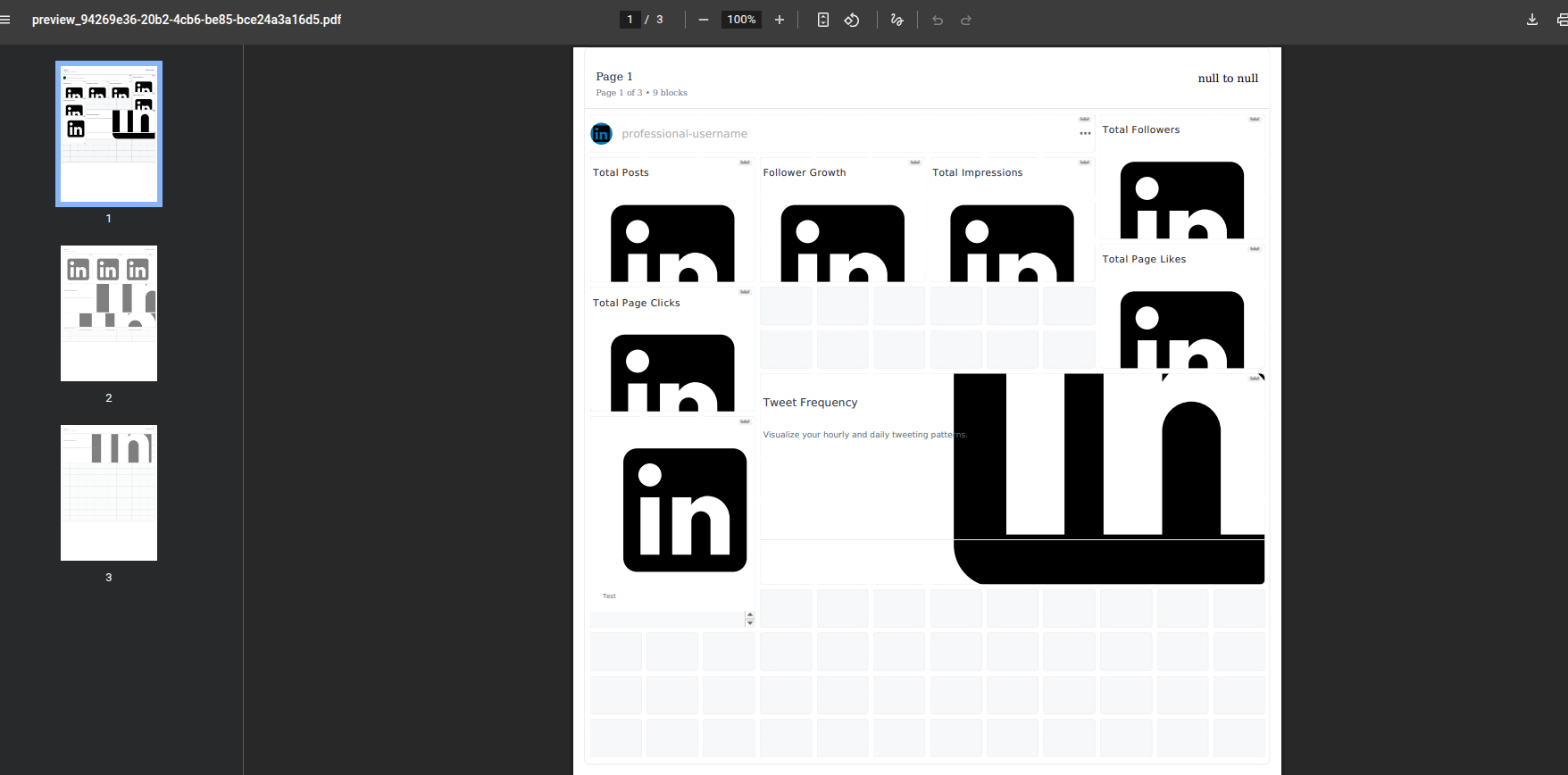Click the tweeting patterns description text
This screenshot has height=775, width=1568.
click(864, 435)
